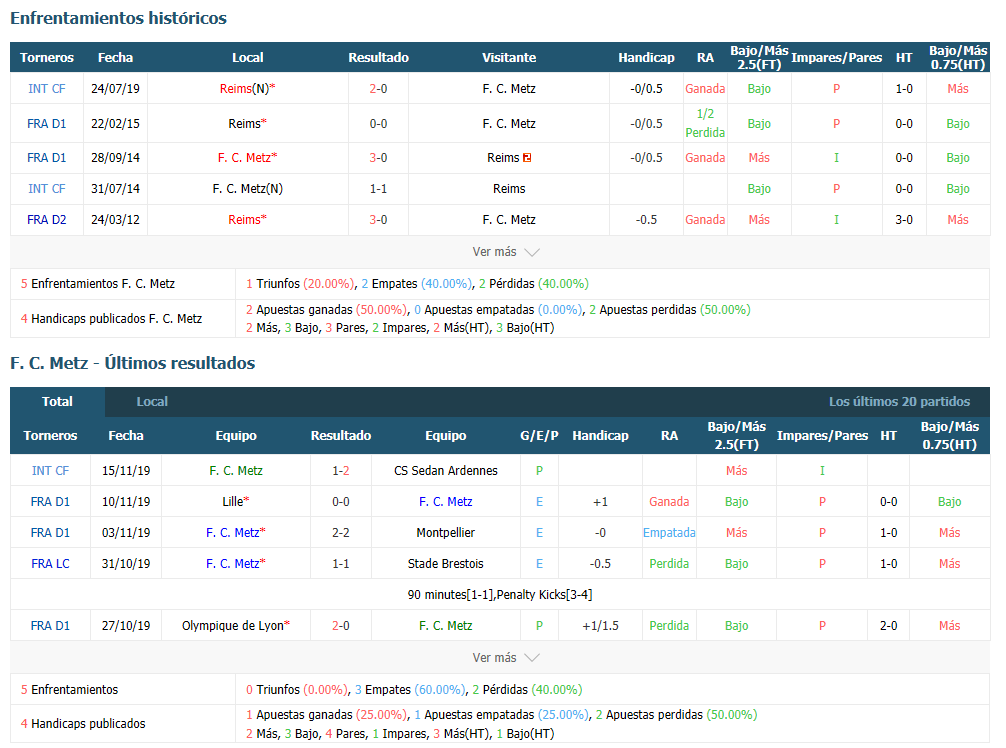Open the 1-1 result of 31/07/14 match
Screen dimensions: 1006x748
coord(379,189)
